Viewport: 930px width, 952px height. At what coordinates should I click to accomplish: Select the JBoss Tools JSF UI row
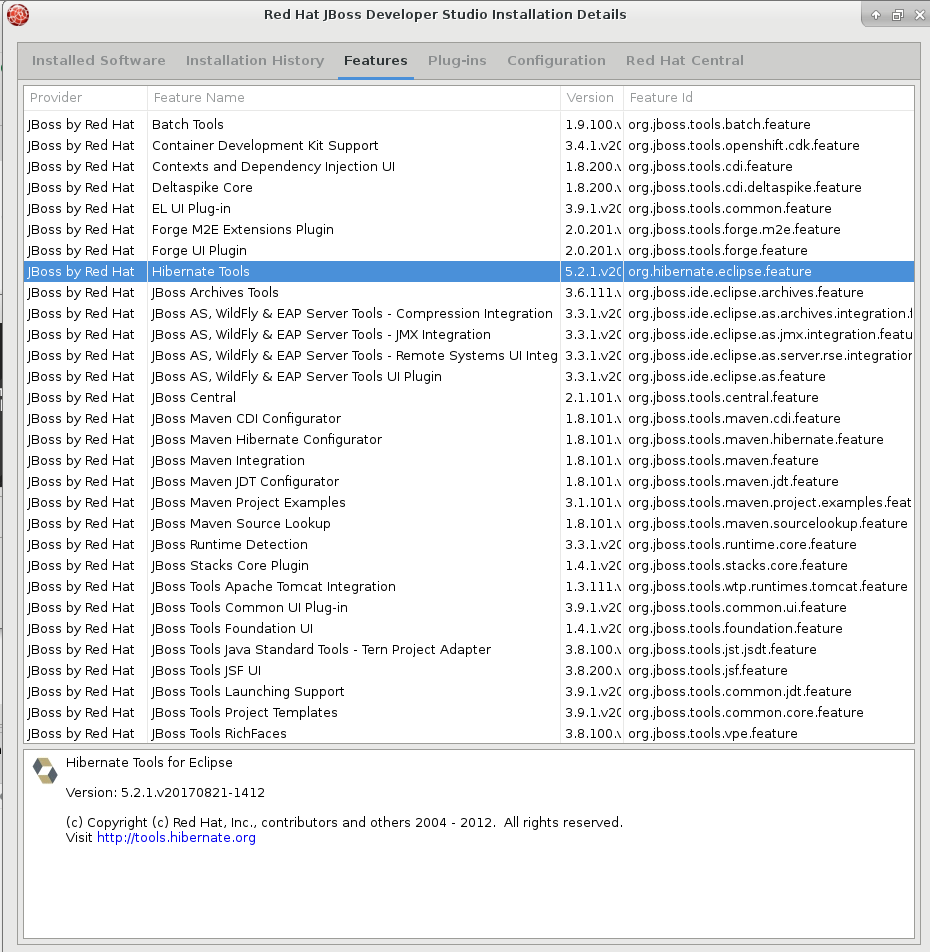tap(469, 671)
